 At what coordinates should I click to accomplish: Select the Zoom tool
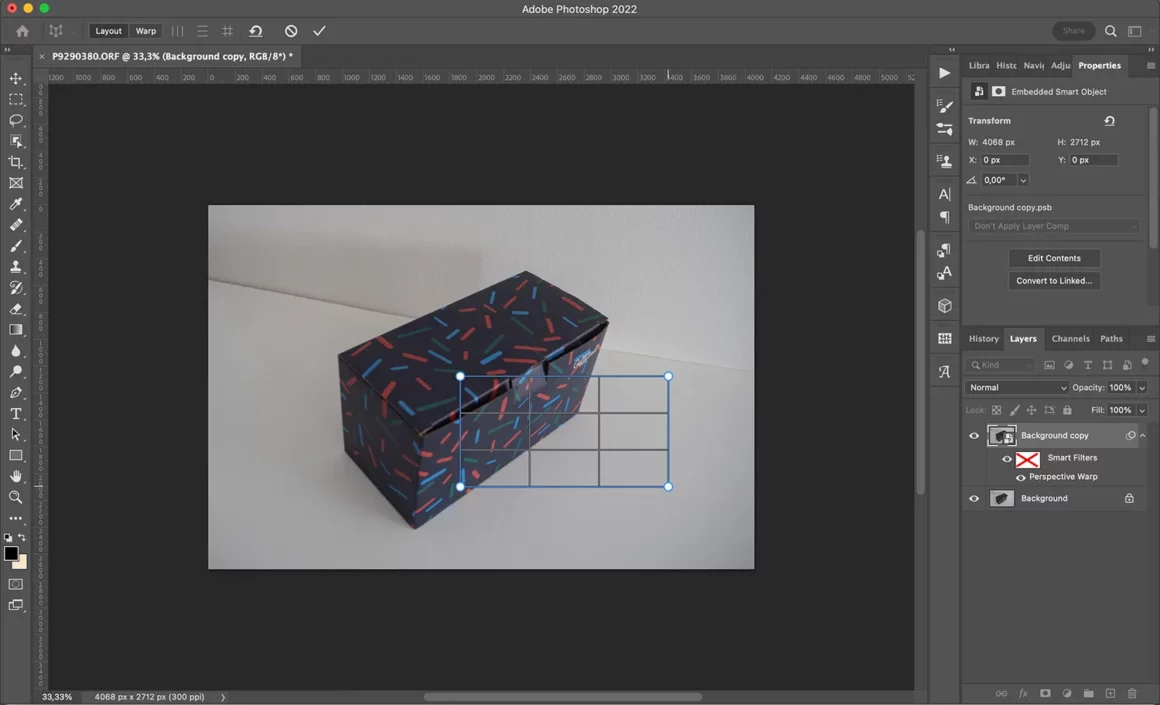pyautogui.click(x=16, y=497)
